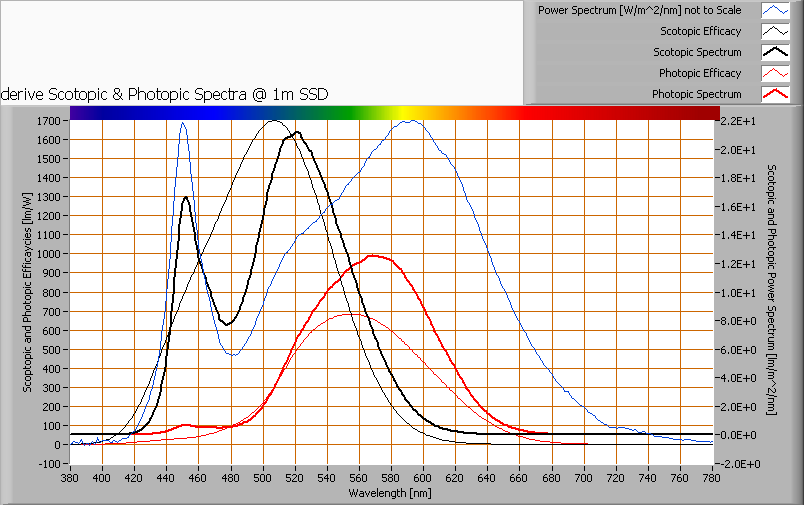Select the Photopic Efficacy legend label

point(700,73)
